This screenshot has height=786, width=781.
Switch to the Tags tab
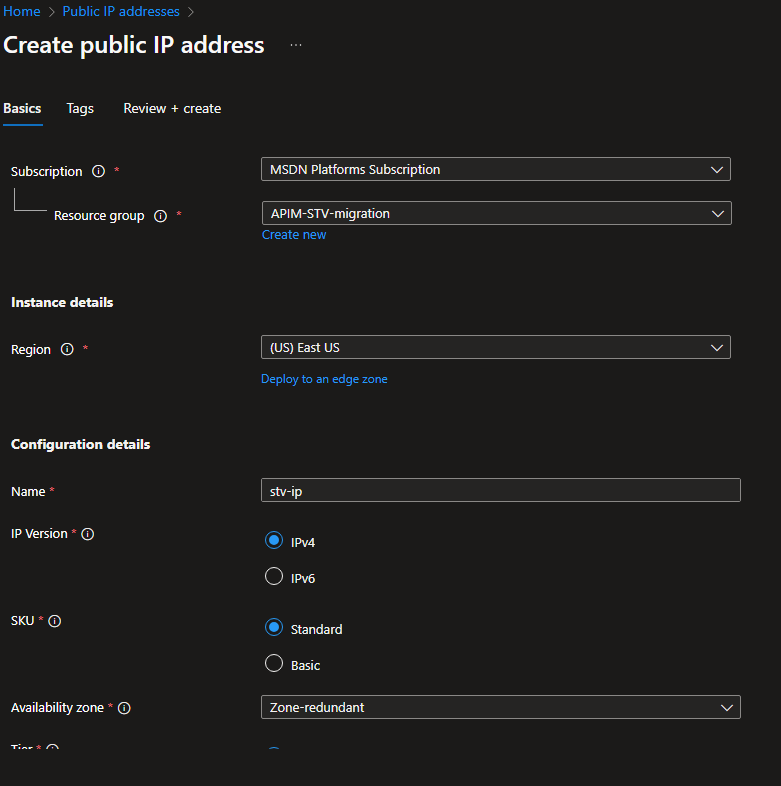point(80,108)
